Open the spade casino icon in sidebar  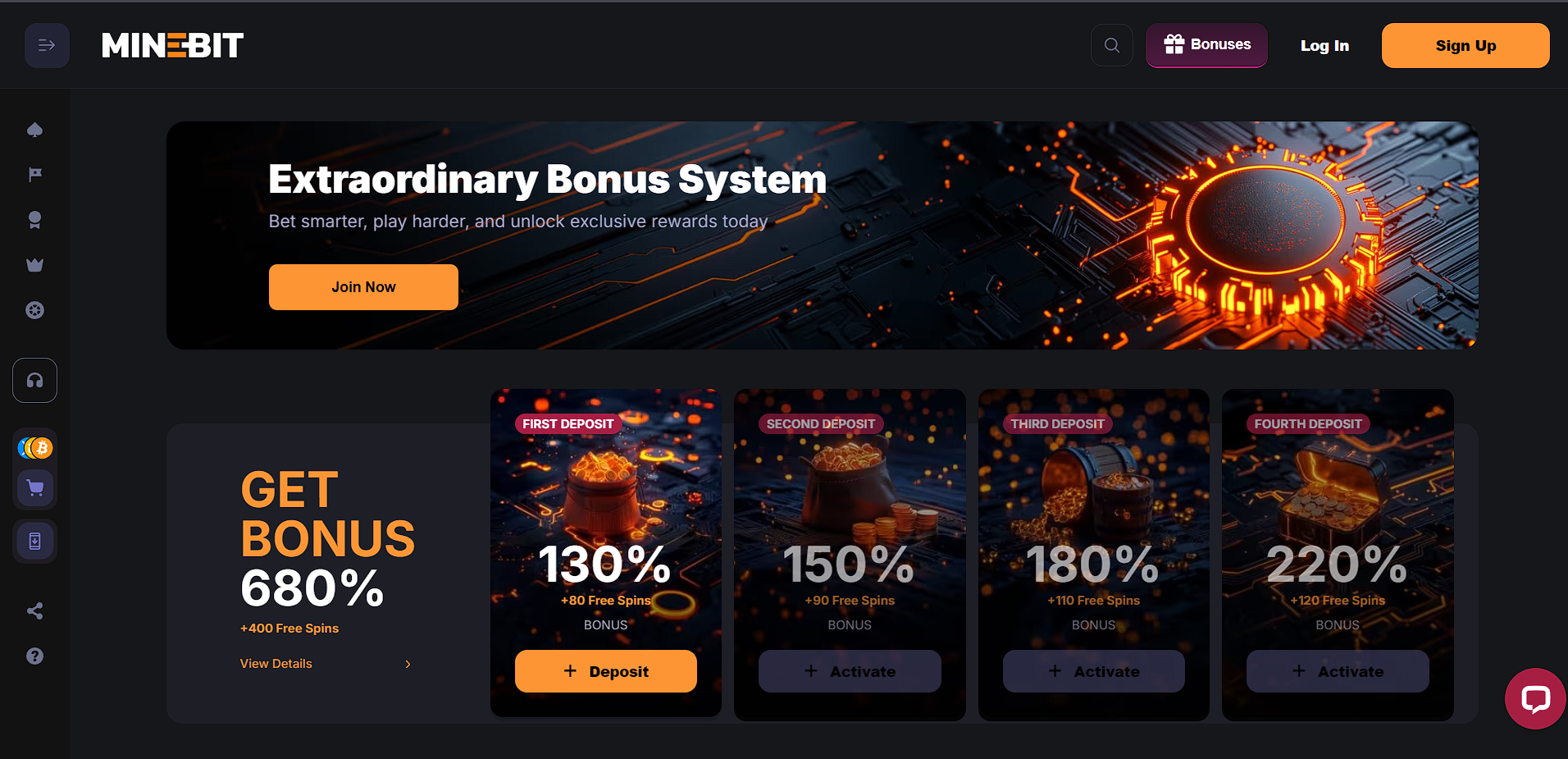(x=34, y=130)
